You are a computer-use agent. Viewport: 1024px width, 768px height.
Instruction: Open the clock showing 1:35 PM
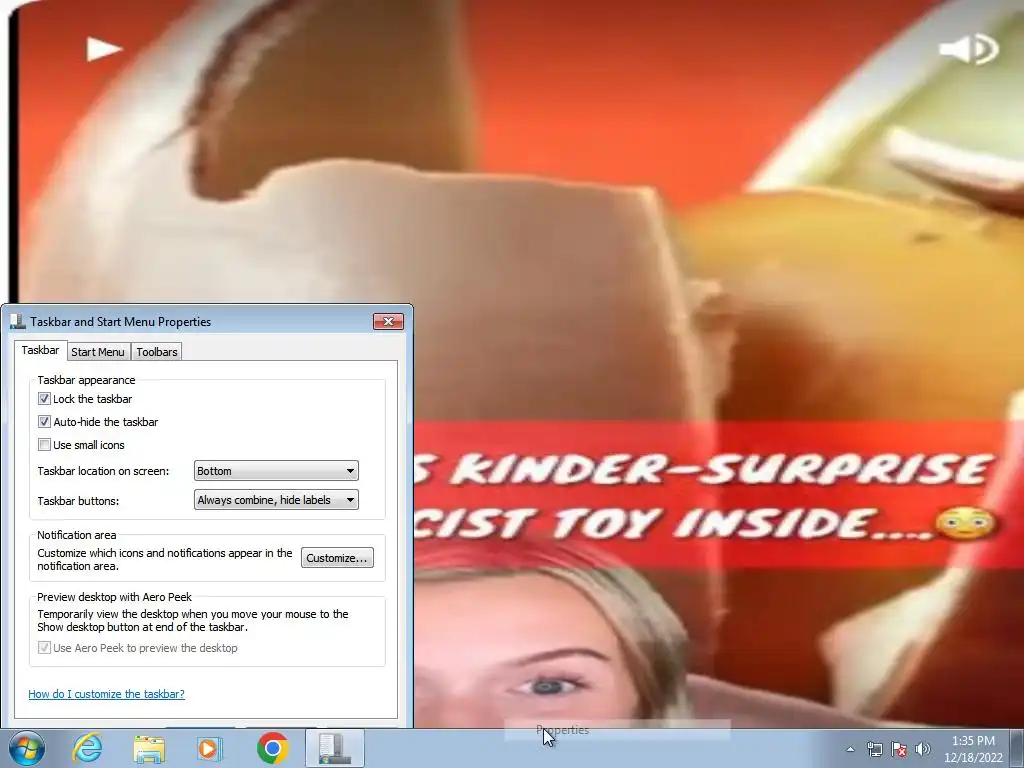[973, 749]
